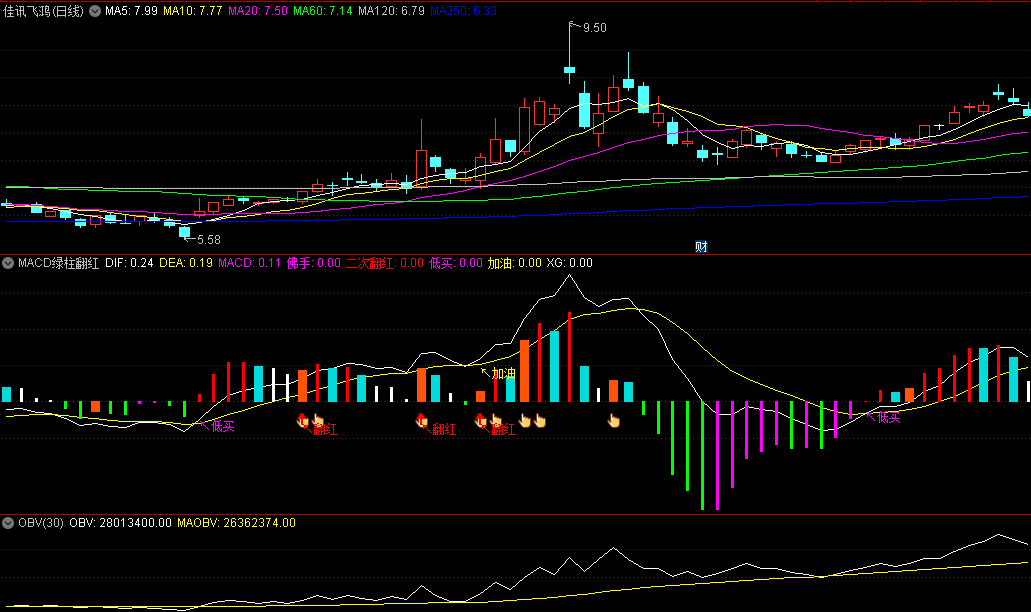Click the 5.58 low price label
This screenshot has height=612, width=1031.
[209, 240]
